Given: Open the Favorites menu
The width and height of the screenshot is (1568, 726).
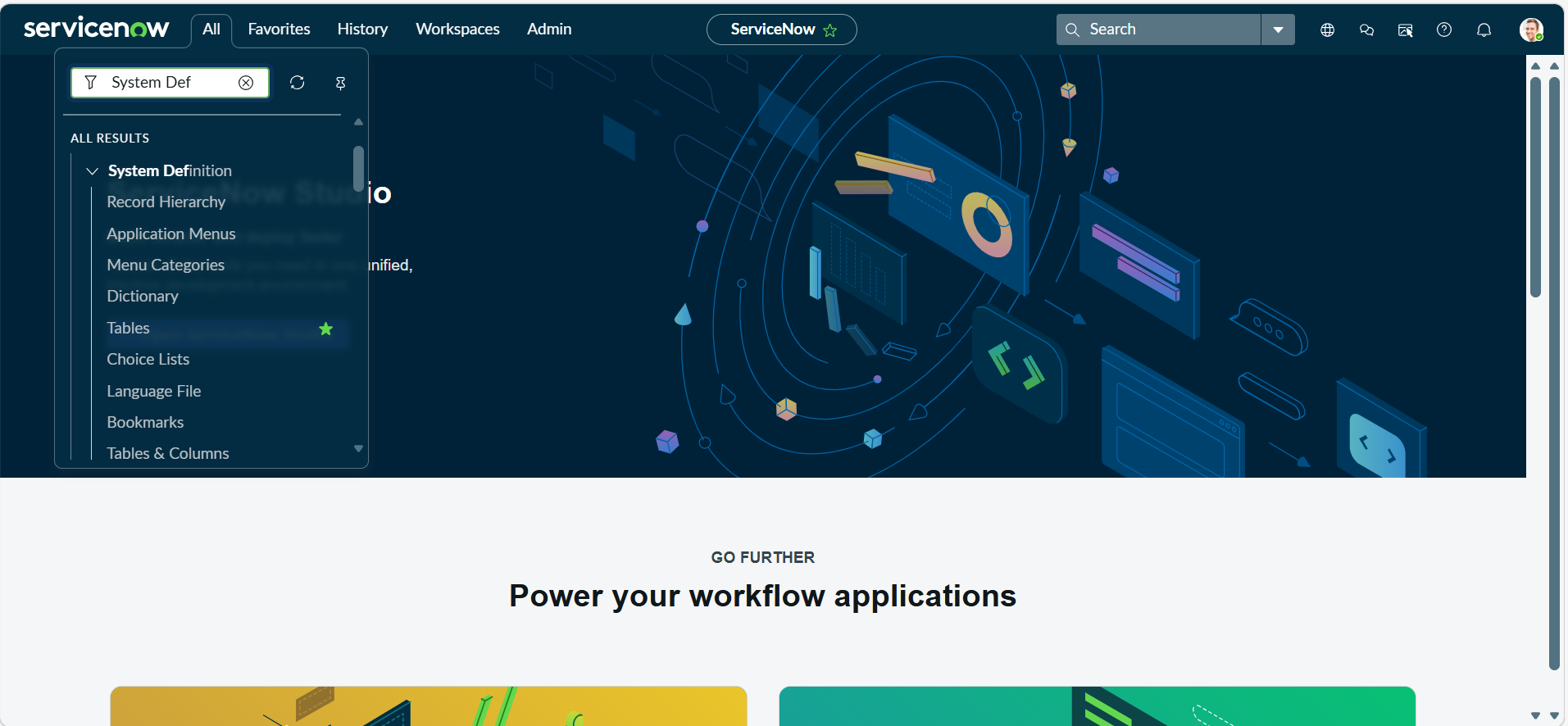Looking at the screenshot, I should pos(279,29).
